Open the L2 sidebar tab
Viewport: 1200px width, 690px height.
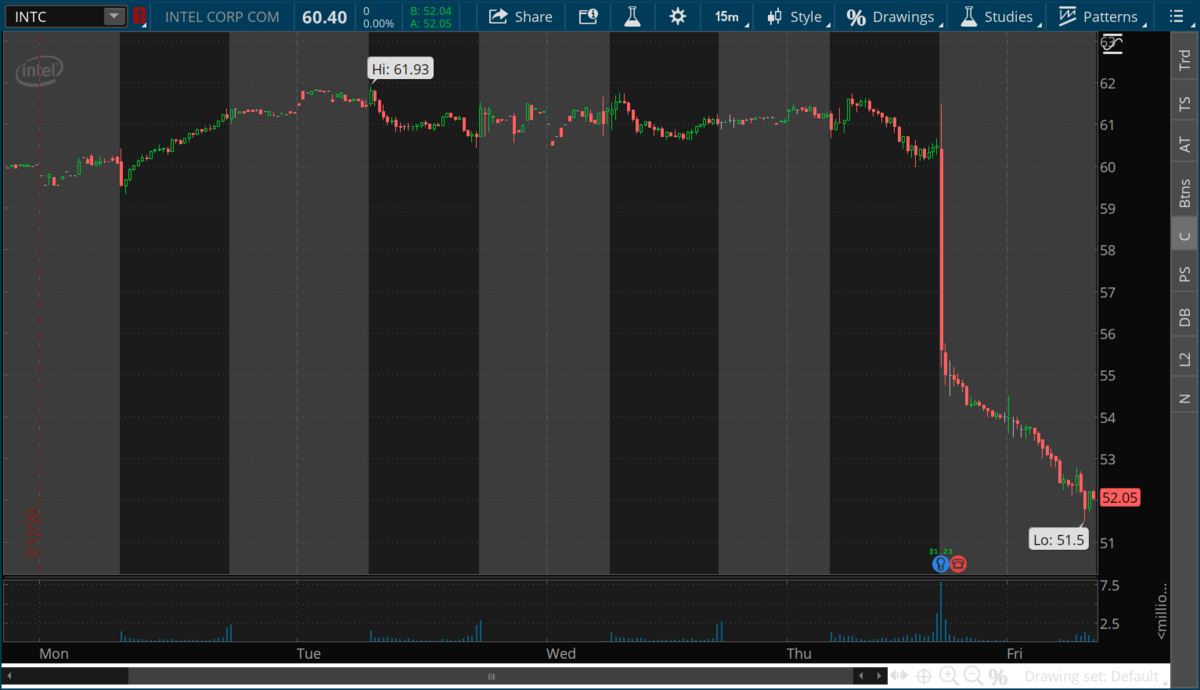click(x=1185, y=358)
